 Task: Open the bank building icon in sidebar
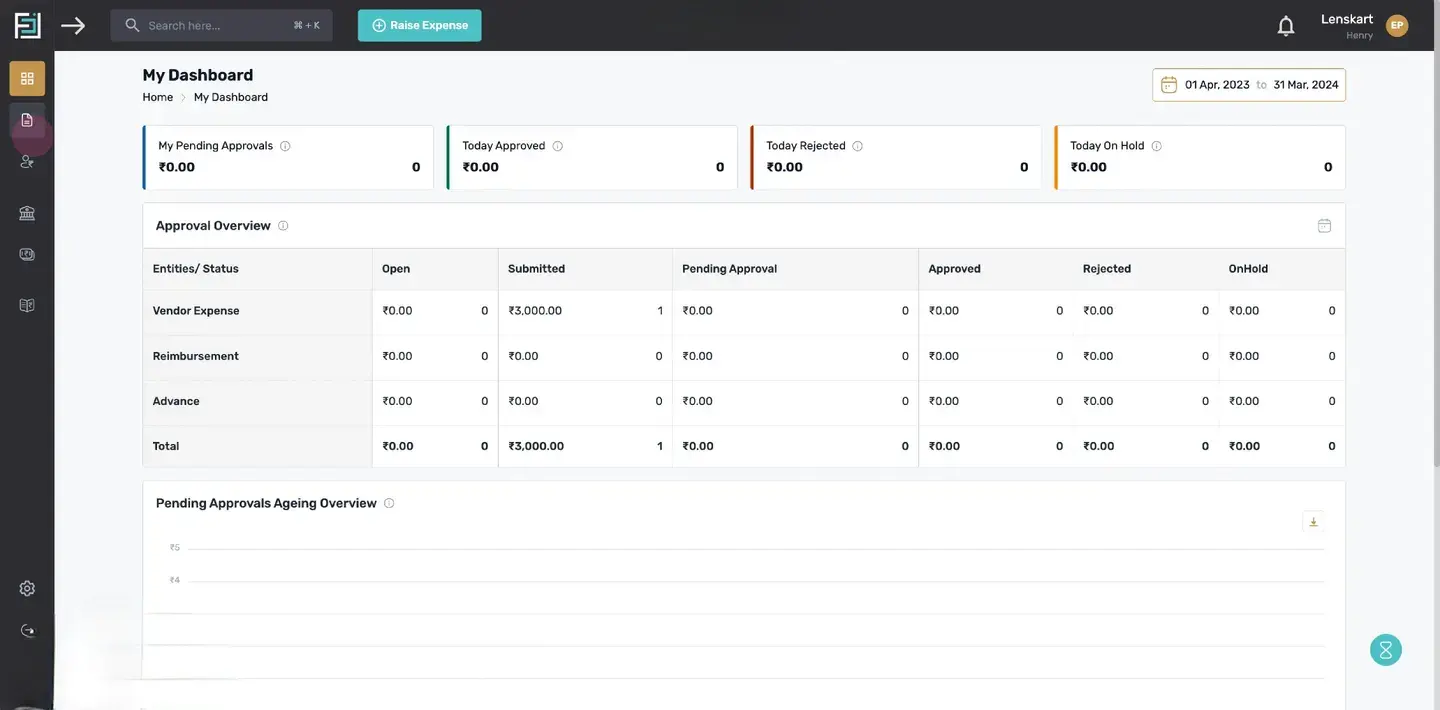[27, 213]
